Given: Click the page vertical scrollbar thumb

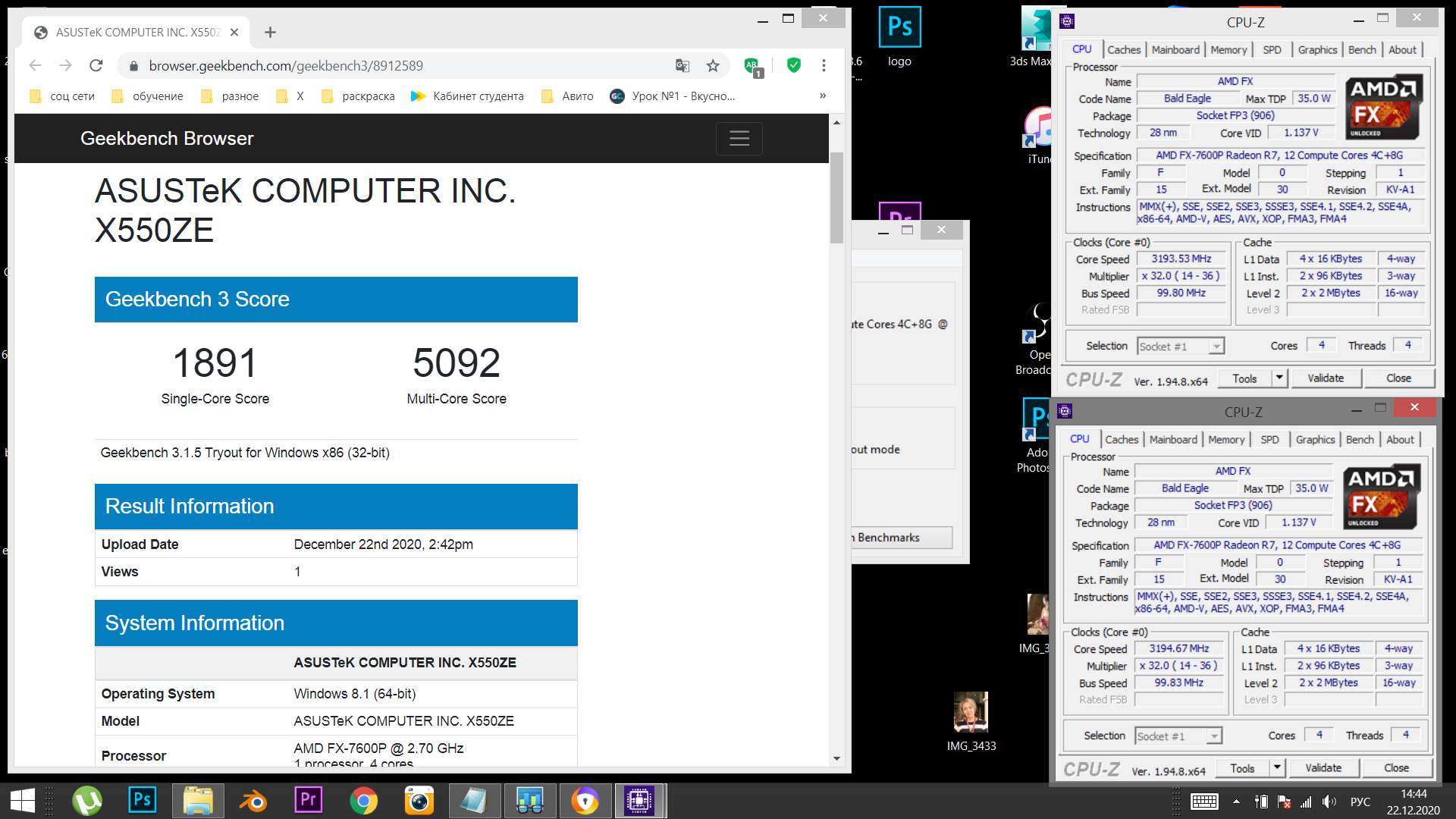Looking at the screenshot, I should point(836,197).
